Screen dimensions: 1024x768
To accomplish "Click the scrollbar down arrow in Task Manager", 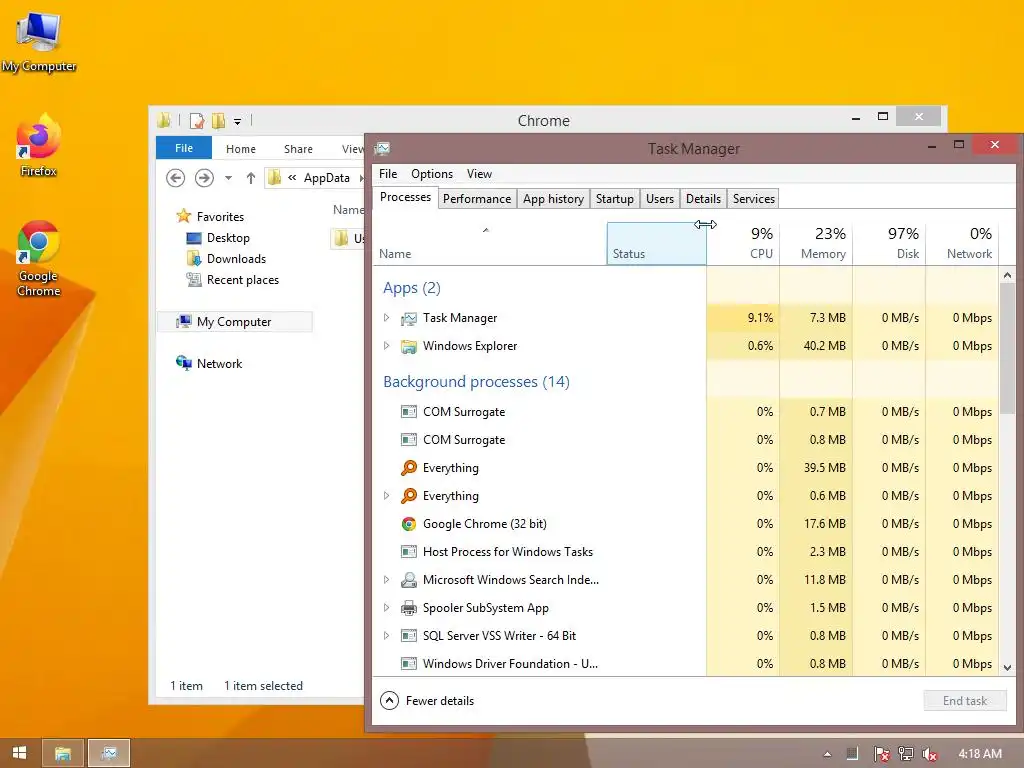I will [x=1007, y=667].
